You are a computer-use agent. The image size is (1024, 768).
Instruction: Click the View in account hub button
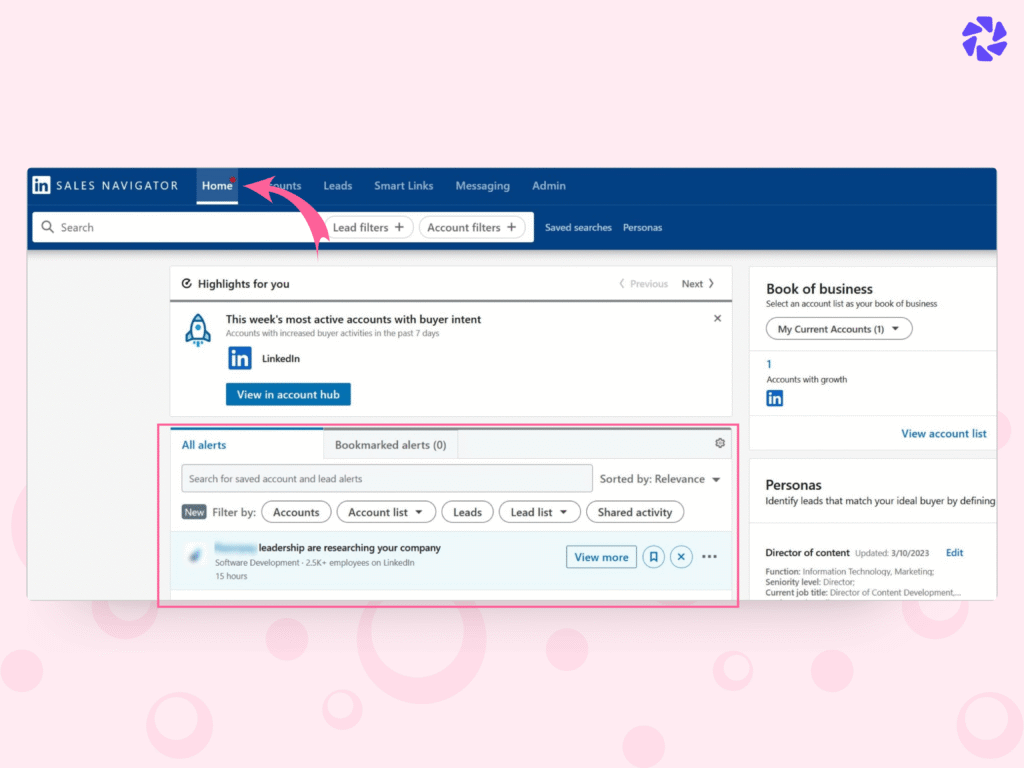point(288,394)
